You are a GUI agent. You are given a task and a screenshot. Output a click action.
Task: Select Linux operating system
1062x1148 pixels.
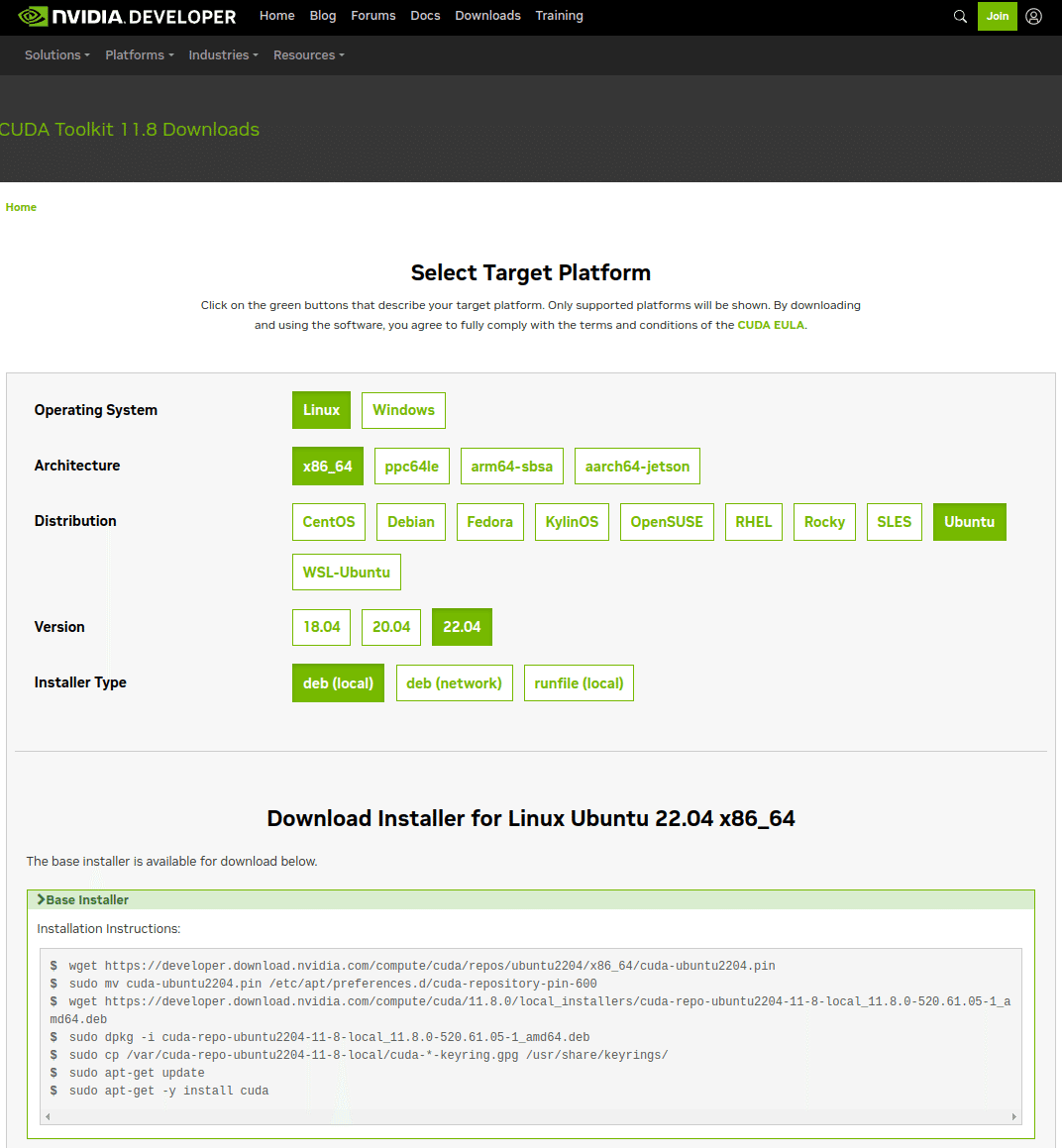click(x=322, y=410)
